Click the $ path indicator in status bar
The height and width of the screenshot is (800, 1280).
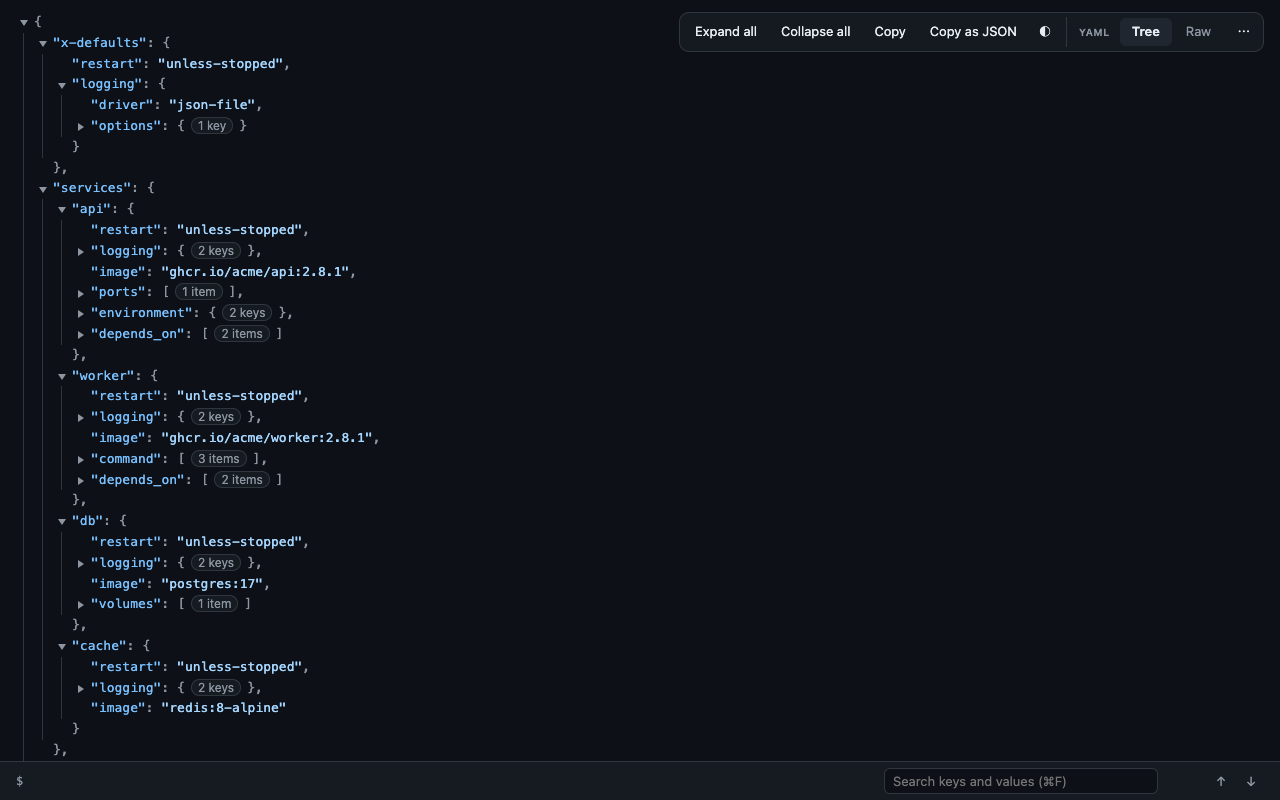click(x=20, y=781)
